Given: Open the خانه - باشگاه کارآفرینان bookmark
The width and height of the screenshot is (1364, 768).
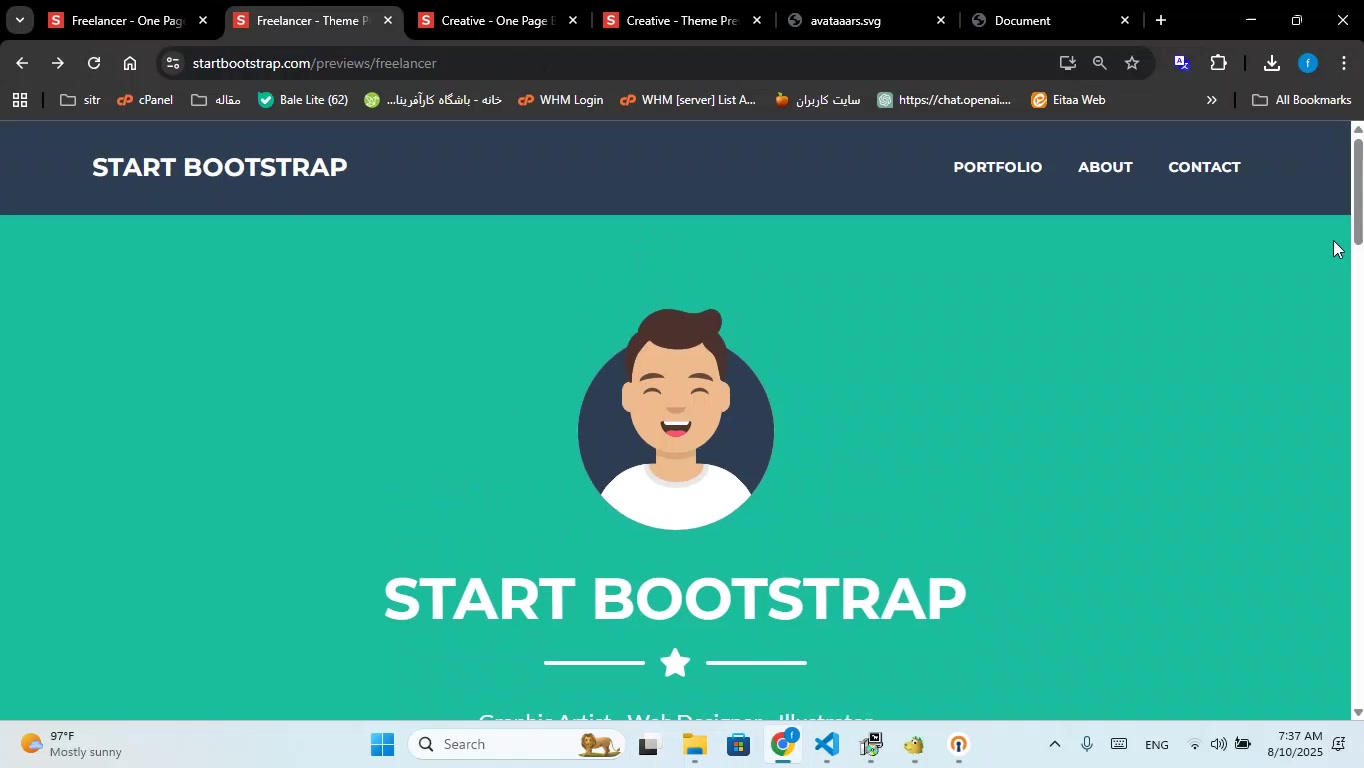Looking at the screenshot, I should tap(433, 100).
